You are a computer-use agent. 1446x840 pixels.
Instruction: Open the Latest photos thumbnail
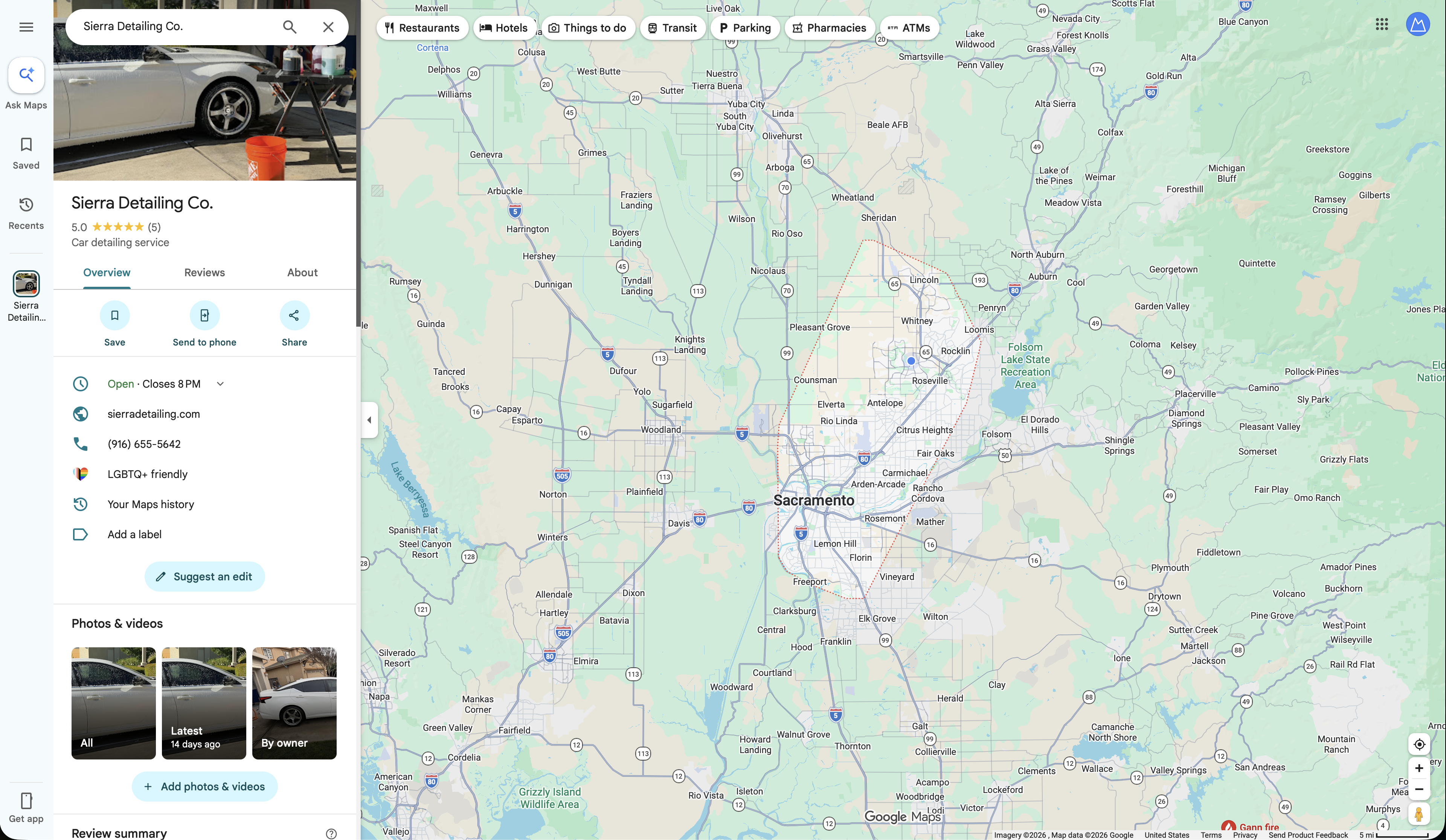click(204, 703)
